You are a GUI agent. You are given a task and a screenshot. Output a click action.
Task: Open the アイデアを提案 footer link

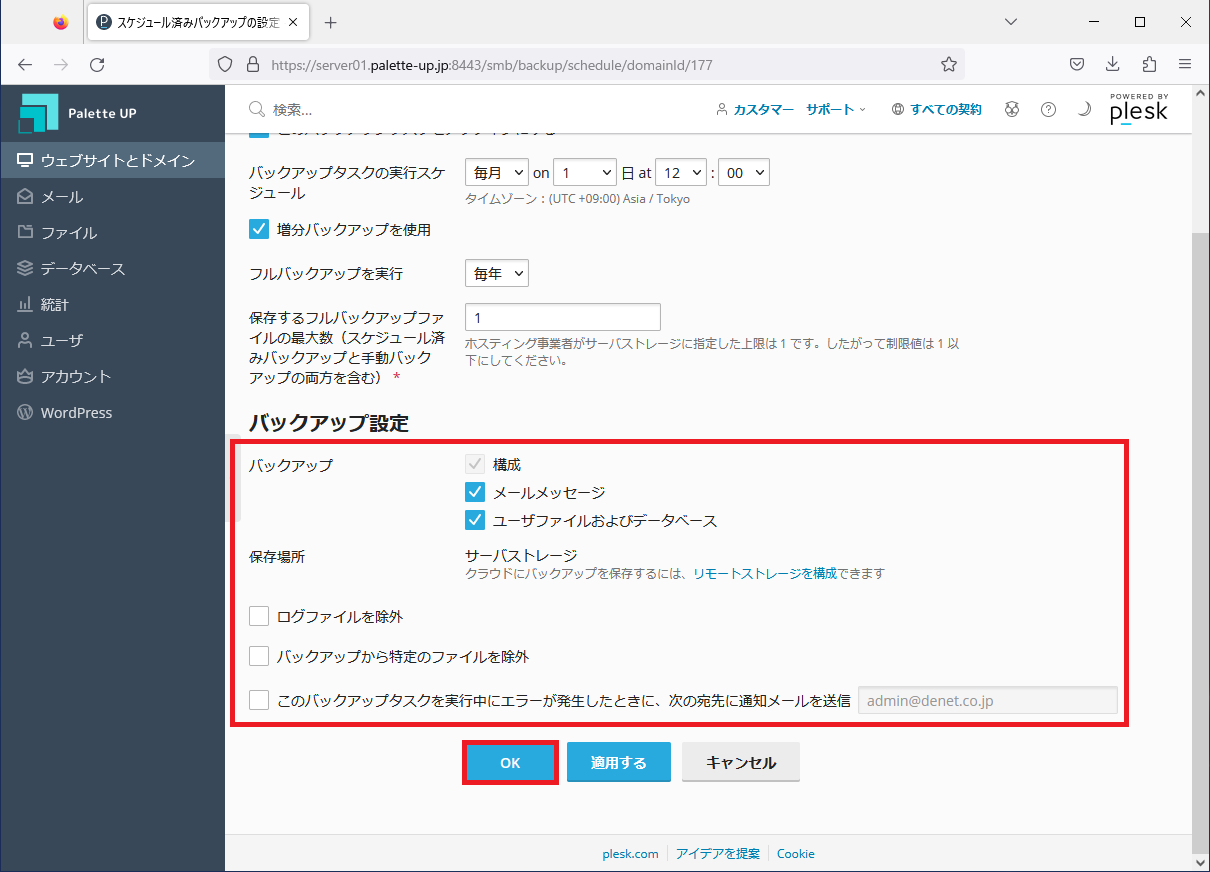[718, 853]
